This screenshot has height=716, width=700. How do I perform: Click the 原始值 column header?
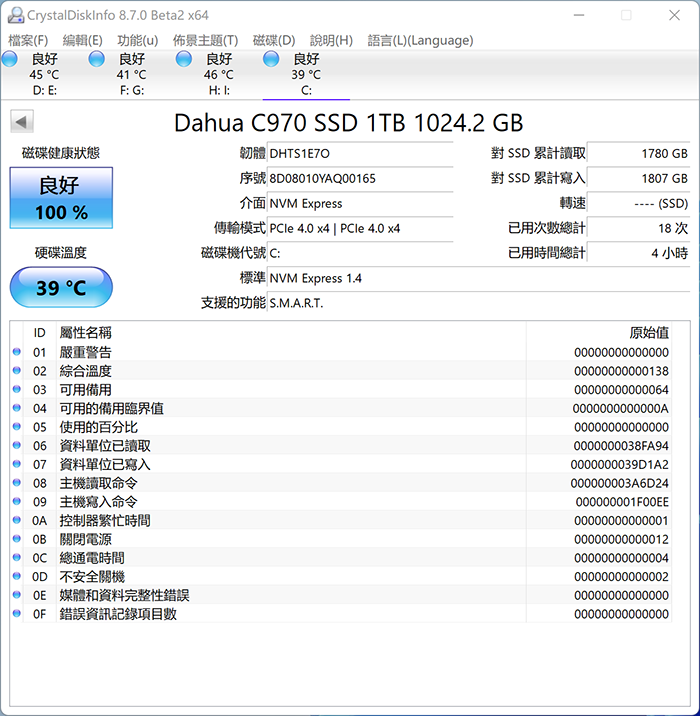599,333
